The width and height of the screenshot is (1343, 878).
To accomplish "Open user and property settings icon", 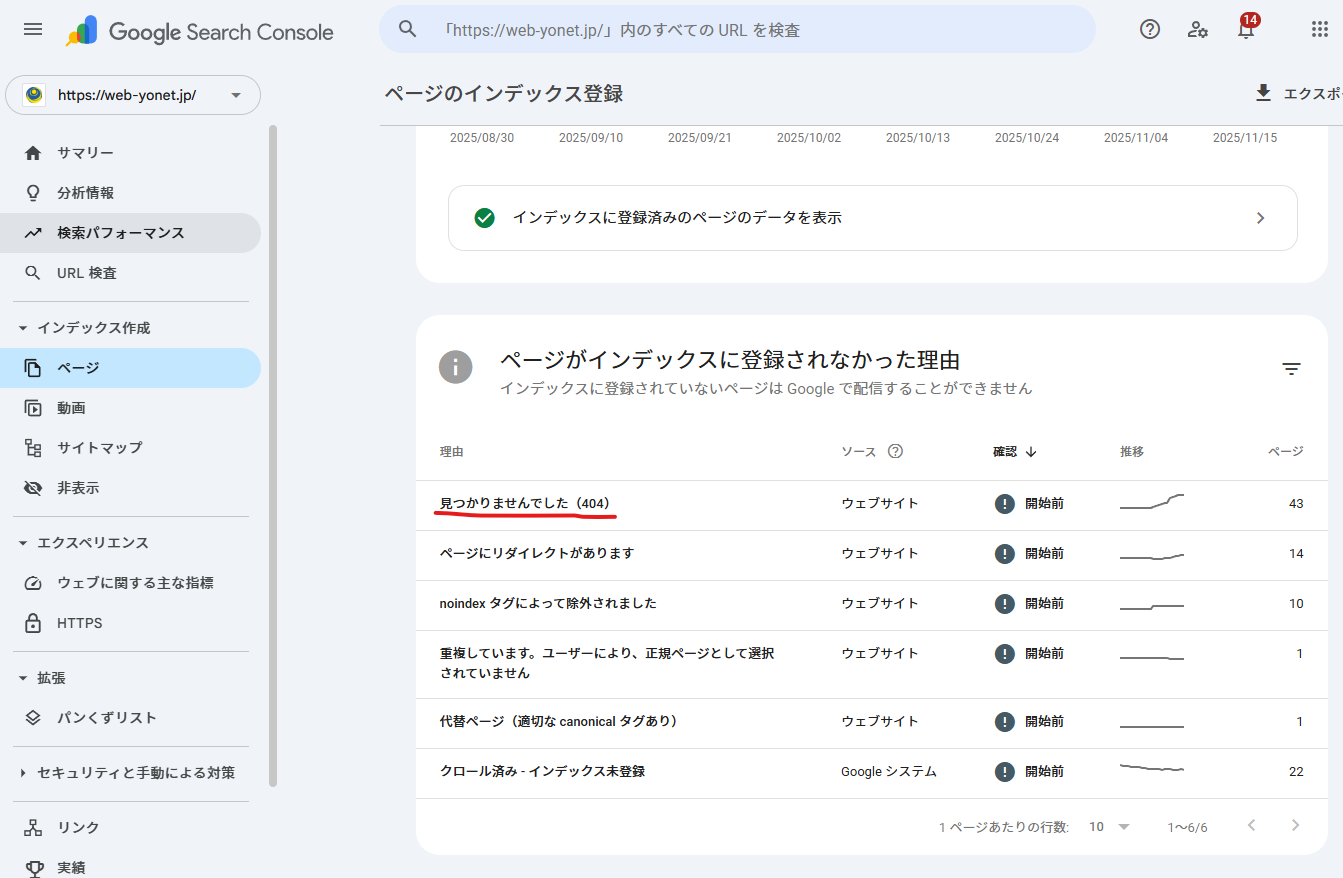I will click(1197, 30).
